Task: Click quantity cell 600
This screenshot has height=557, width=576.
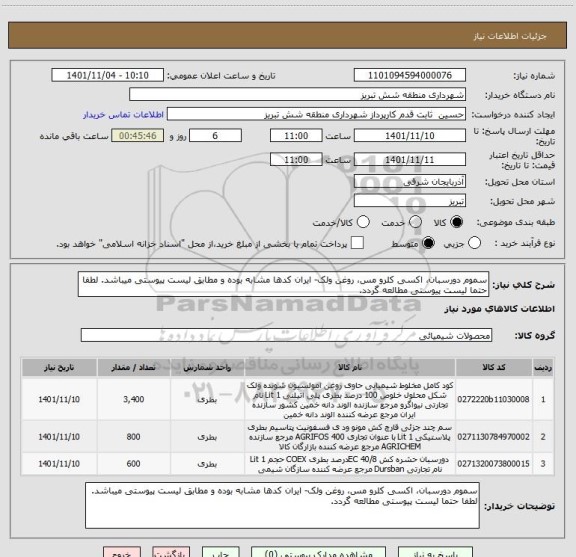Action: tap(133, 464)
